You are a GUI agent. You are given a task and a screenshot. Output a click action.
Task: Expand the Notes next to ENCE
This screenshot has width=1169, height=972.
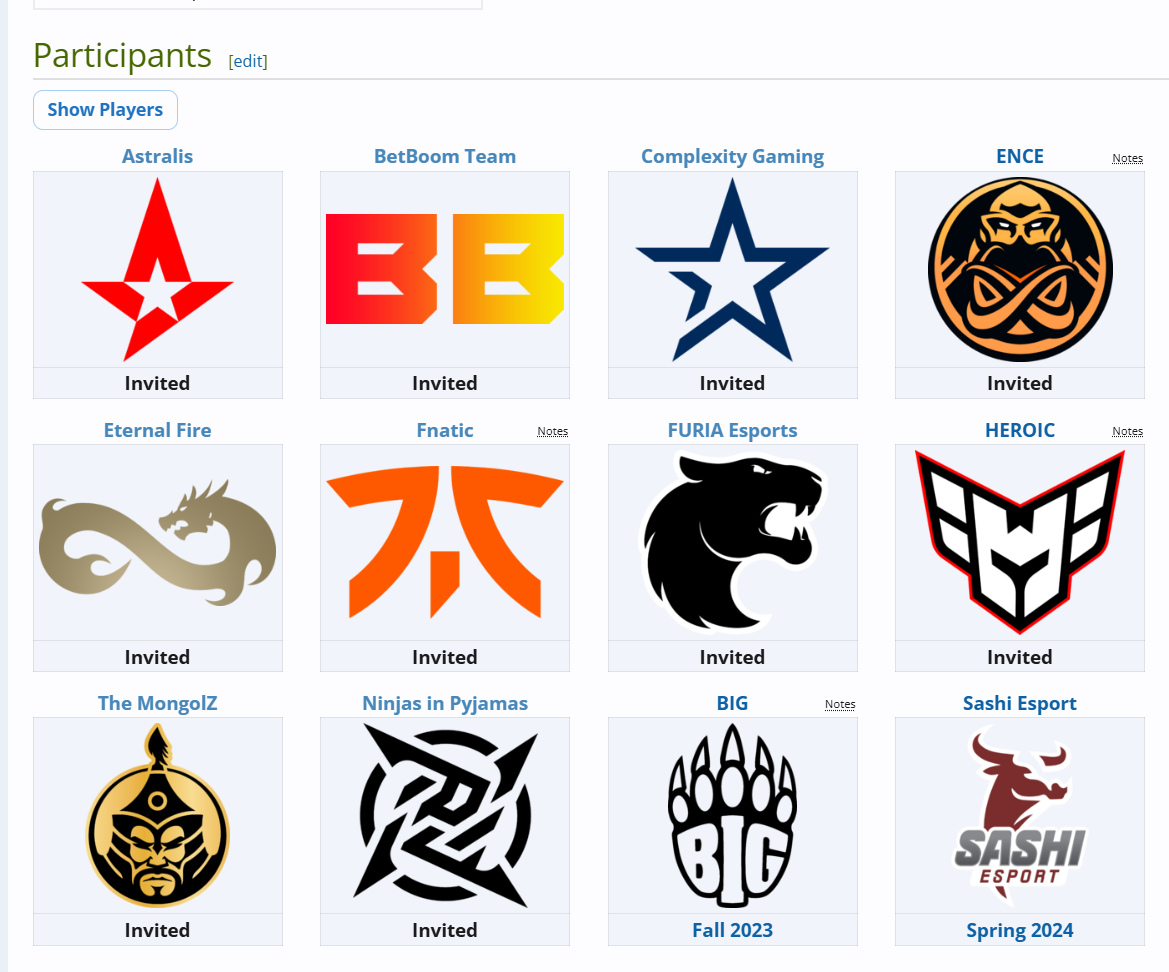coord(1127,158)
